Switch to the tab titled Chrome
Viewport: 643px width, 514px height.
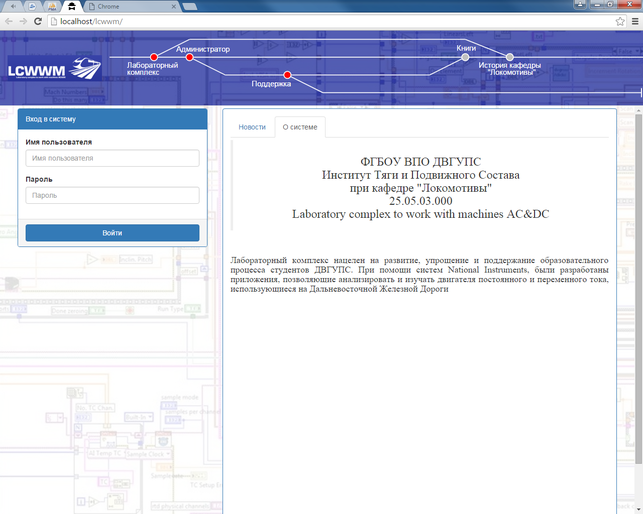pyautogui.click(x=131, y=6)
